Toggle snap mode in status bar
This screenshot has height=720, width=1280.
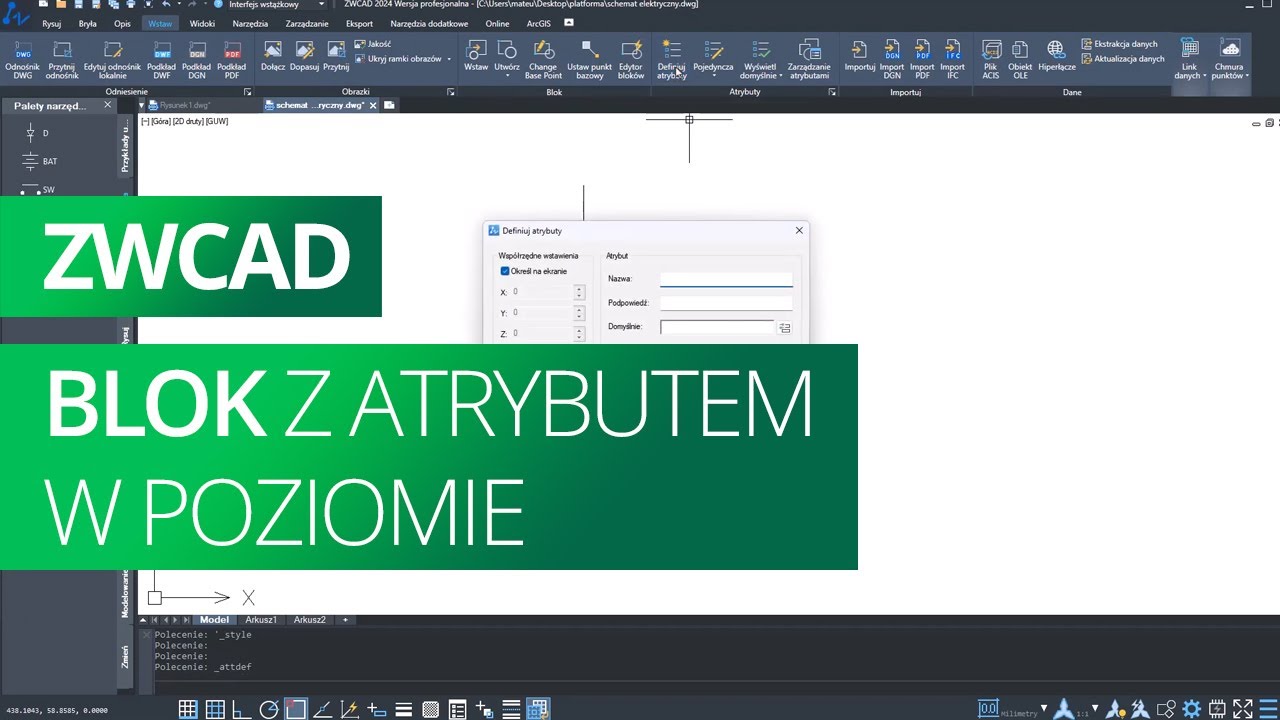[187, 709]
